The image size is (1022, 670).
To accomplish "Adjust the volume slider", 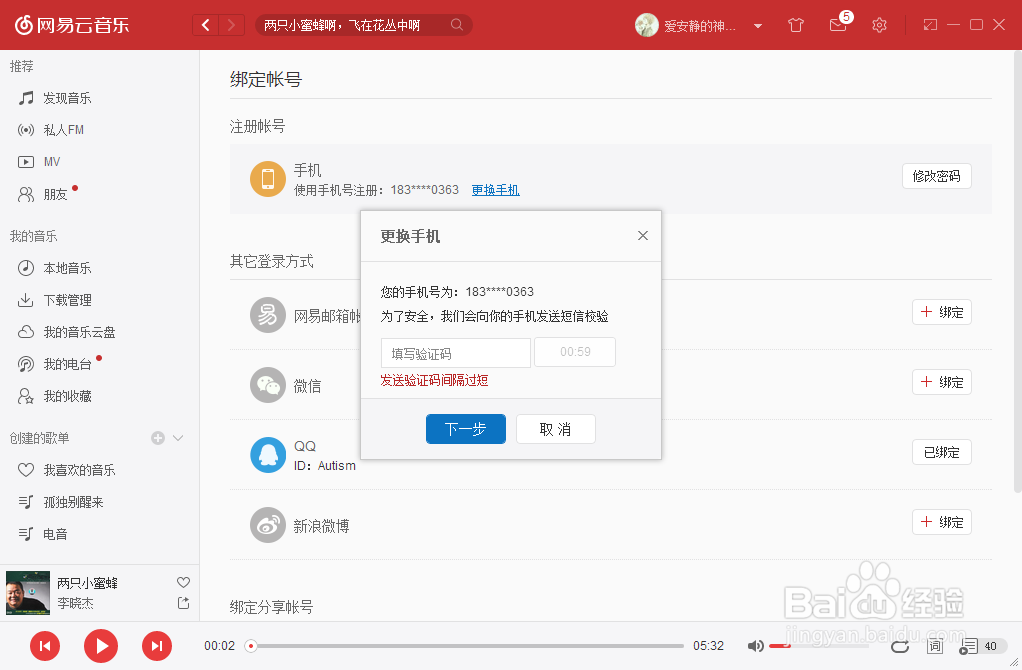I will pos(819,646).
